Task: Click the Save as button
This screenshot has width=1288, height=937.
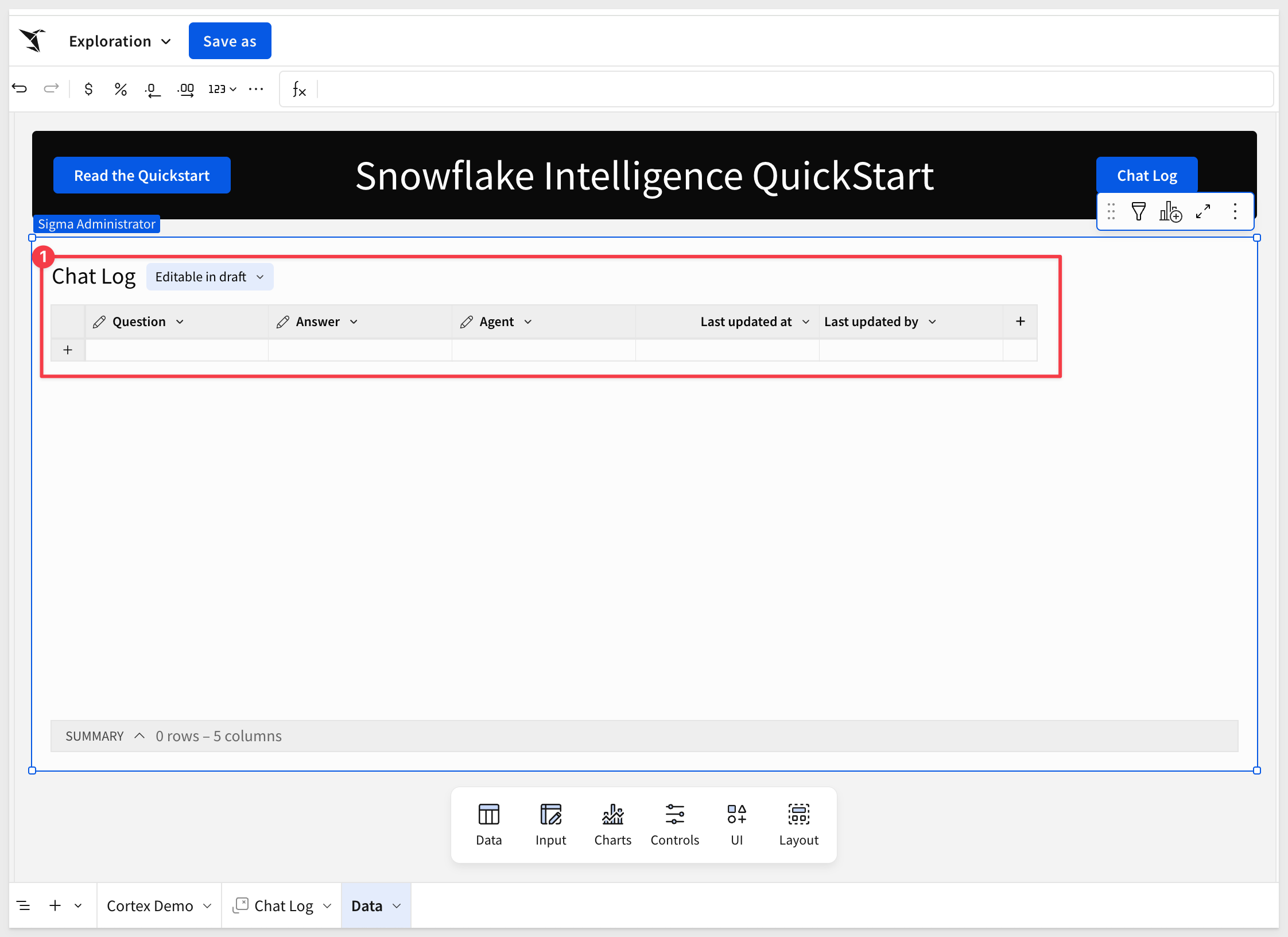Action: (x=230, y=41)
